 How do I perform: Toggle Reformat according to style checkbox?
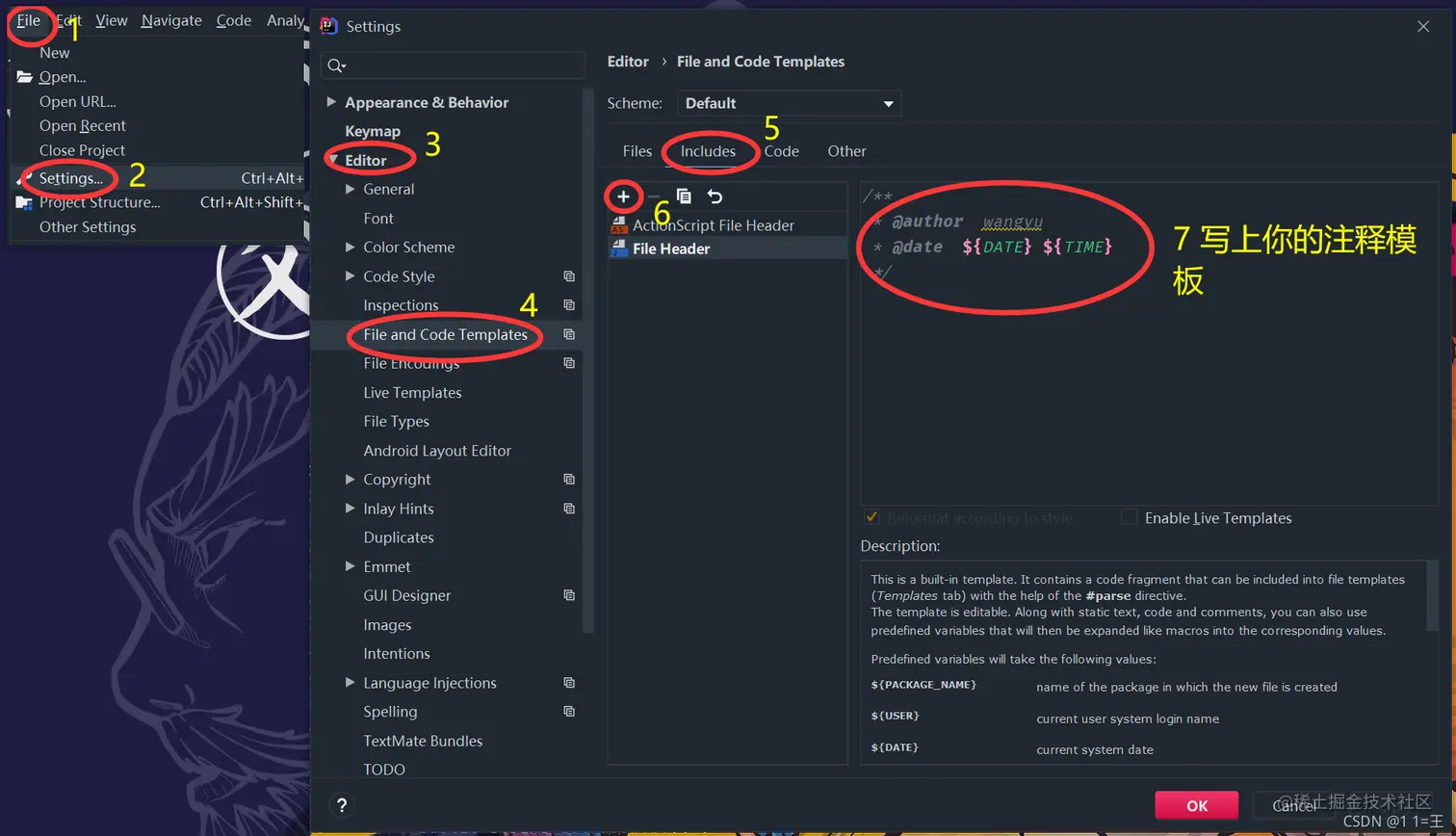(872, 517)
